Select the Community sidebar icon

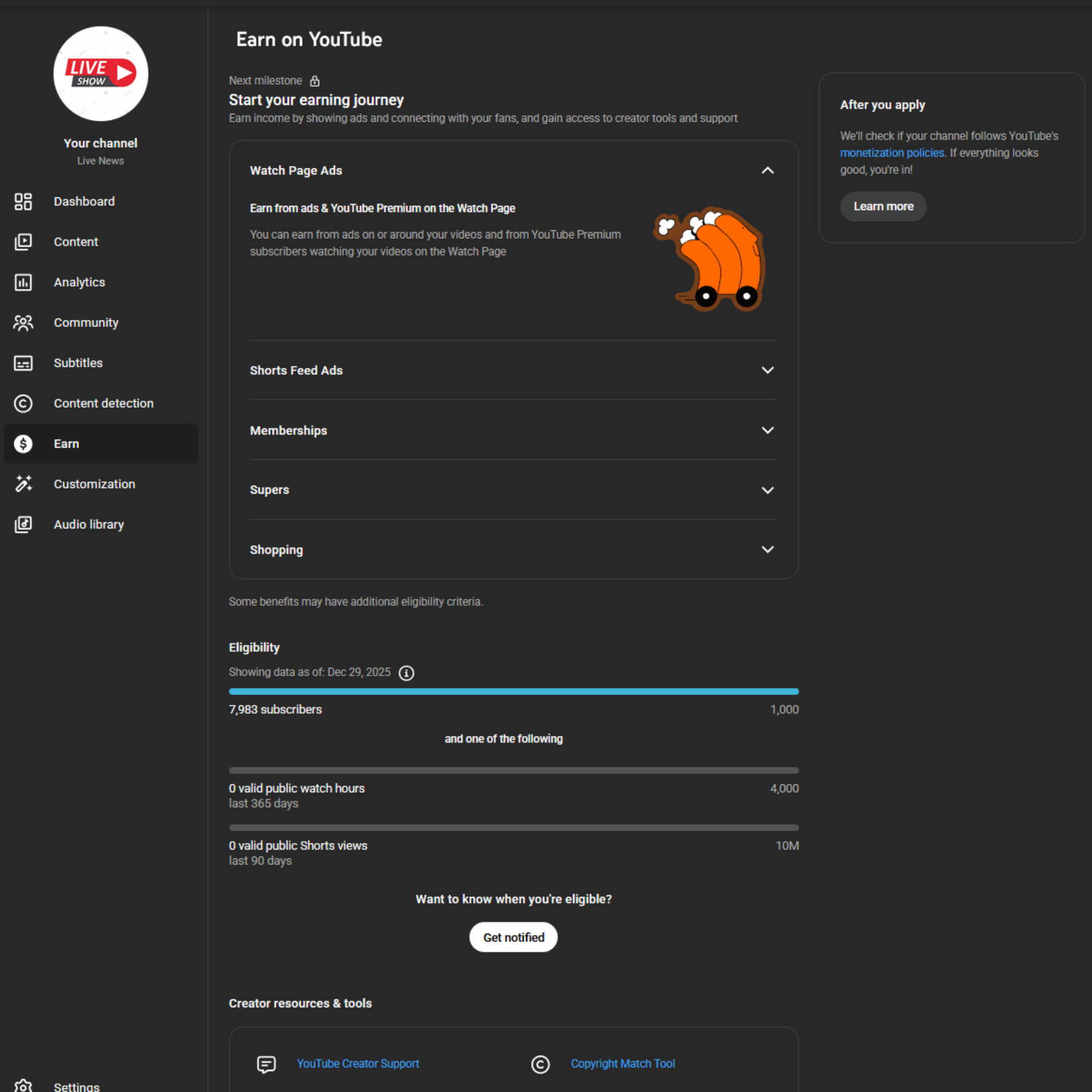23,322
